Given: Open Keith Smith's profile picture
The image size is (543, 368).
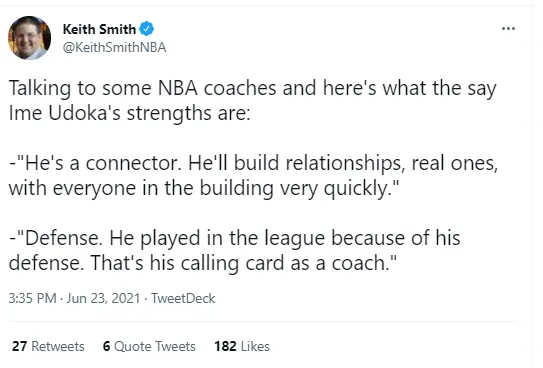Looking at the screenshot, I should [x=29, y=38].
